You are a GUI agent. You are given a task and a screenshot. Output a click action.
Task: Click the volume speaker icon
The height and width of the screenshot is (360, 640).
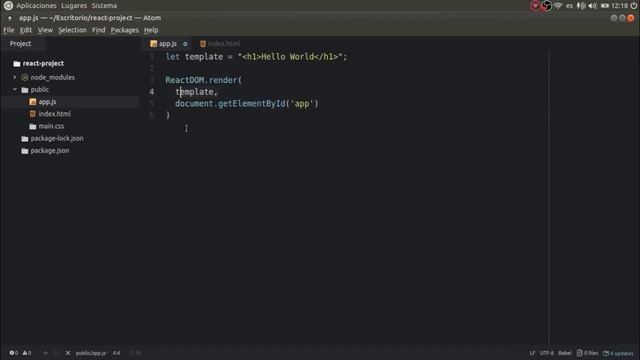point(593,6)
